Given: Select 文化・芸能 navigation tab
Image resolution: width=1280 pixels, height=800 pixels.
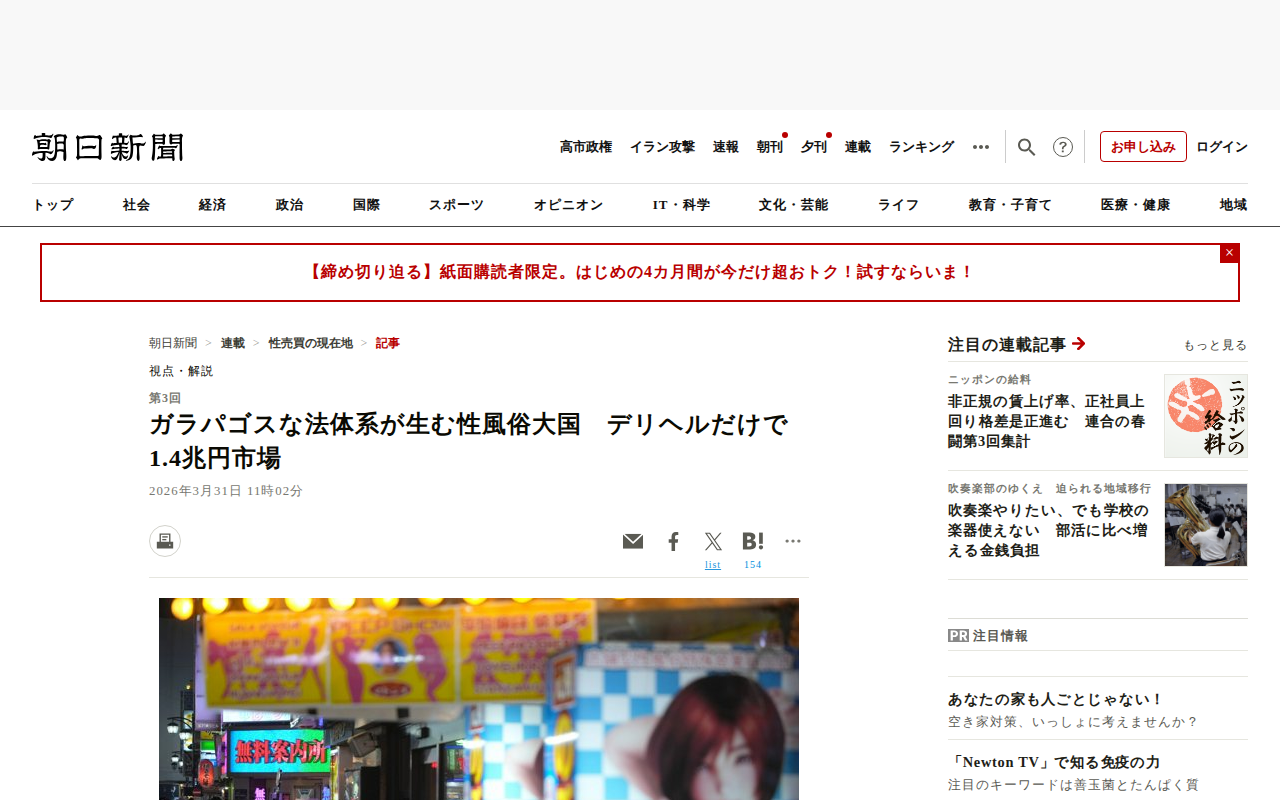Looking at the screenshot, I should pyautogui.click(x=793, y=205).
